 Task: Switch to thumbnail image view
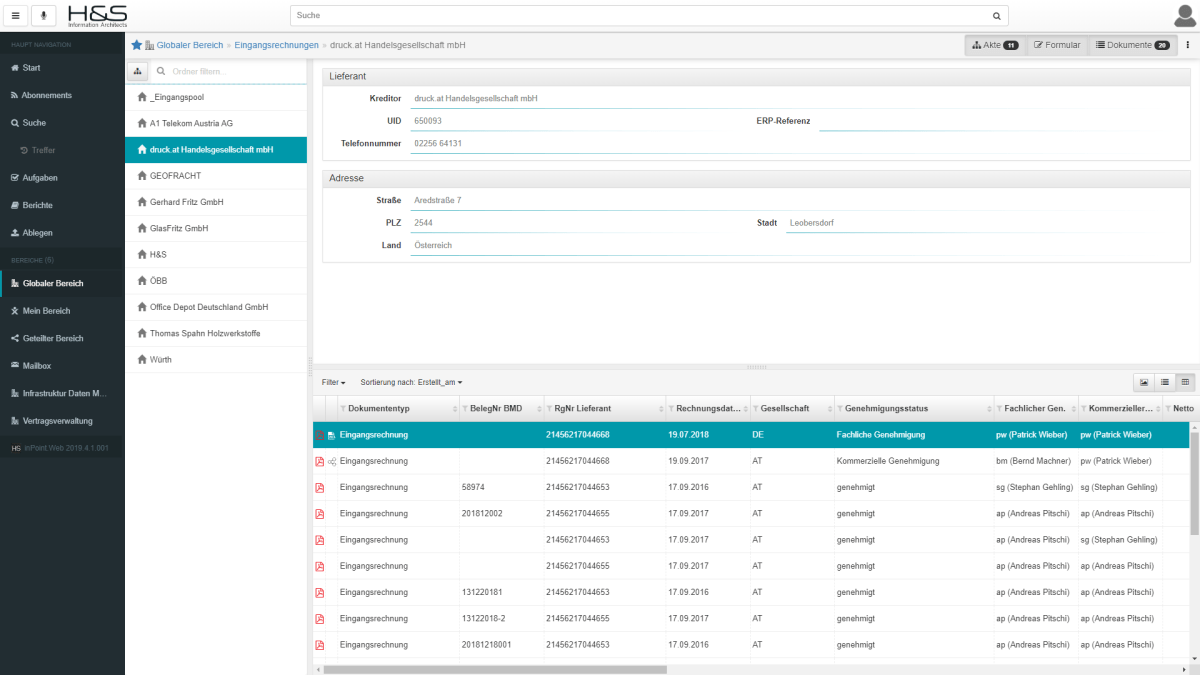[1143, 382]
